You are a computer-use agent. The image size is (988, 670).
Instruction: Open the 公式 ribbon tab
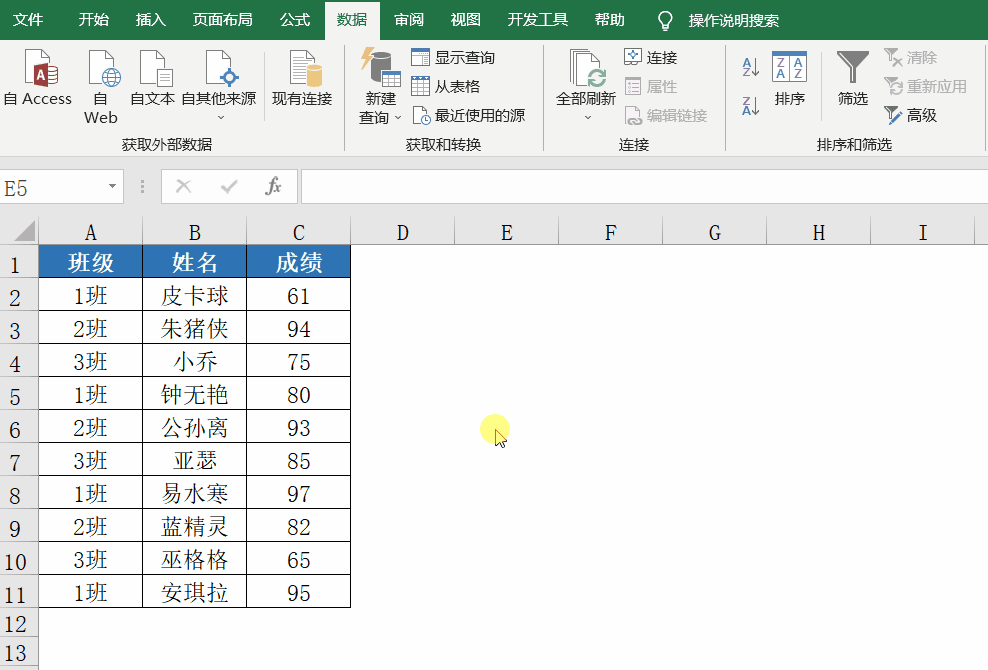295,19
